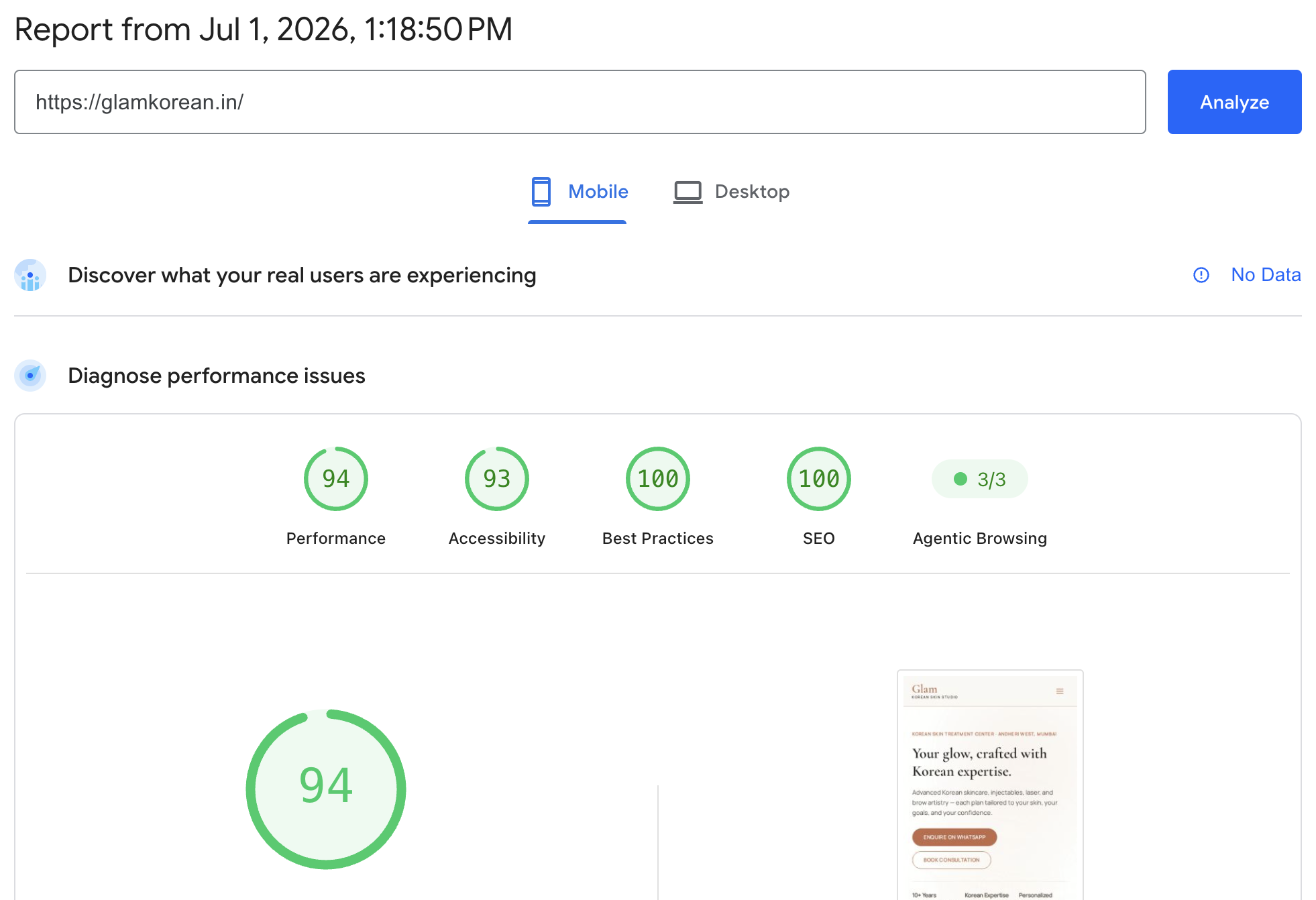Screen dimensions: 1316x900
Task: Select the 93 Accessibility score gauge
Action: pos(497,479)
